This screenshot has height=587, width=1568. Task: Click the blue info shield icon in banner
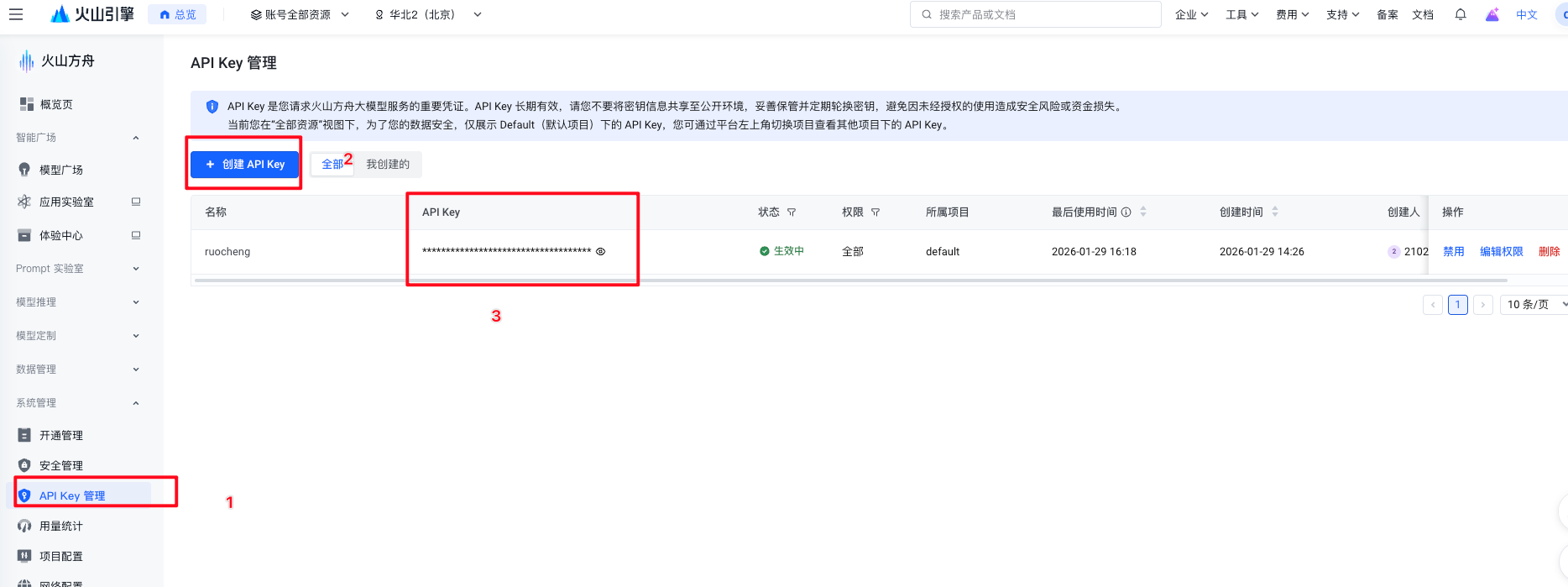tap(212, 107)
